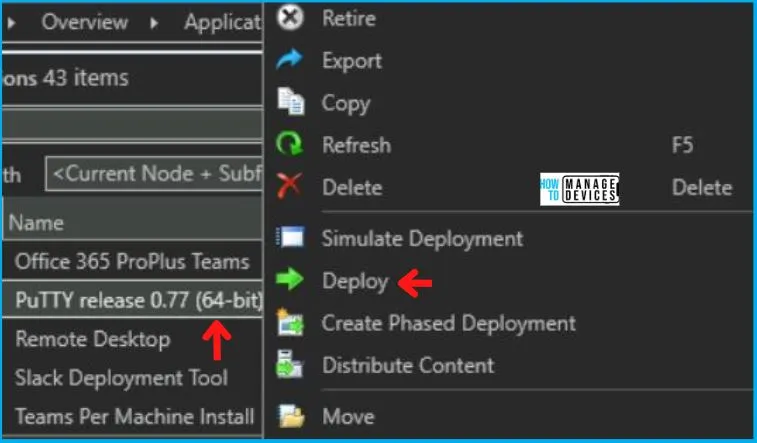Image resolution: width=757 pixels, height=443 pixels.
Task: Click the Delete shortcut label at right
Action: pos(702,187)
